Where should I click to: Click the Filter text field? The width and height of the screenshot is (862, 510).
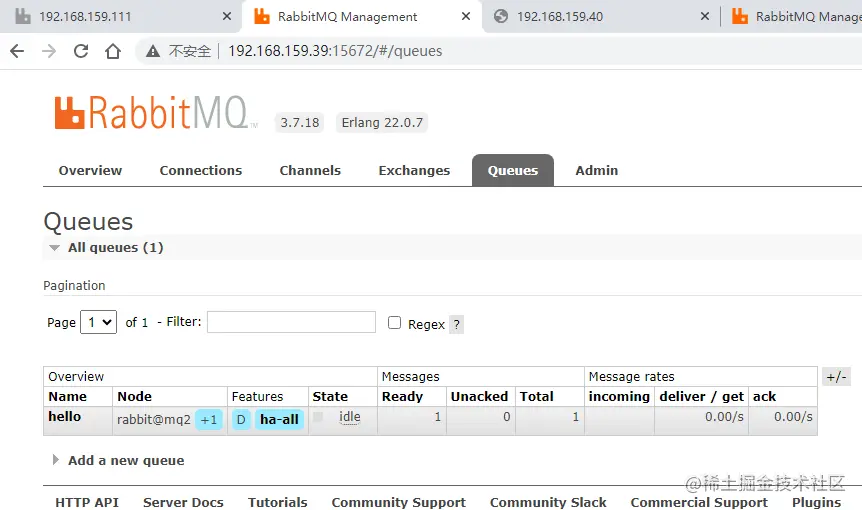291,322
